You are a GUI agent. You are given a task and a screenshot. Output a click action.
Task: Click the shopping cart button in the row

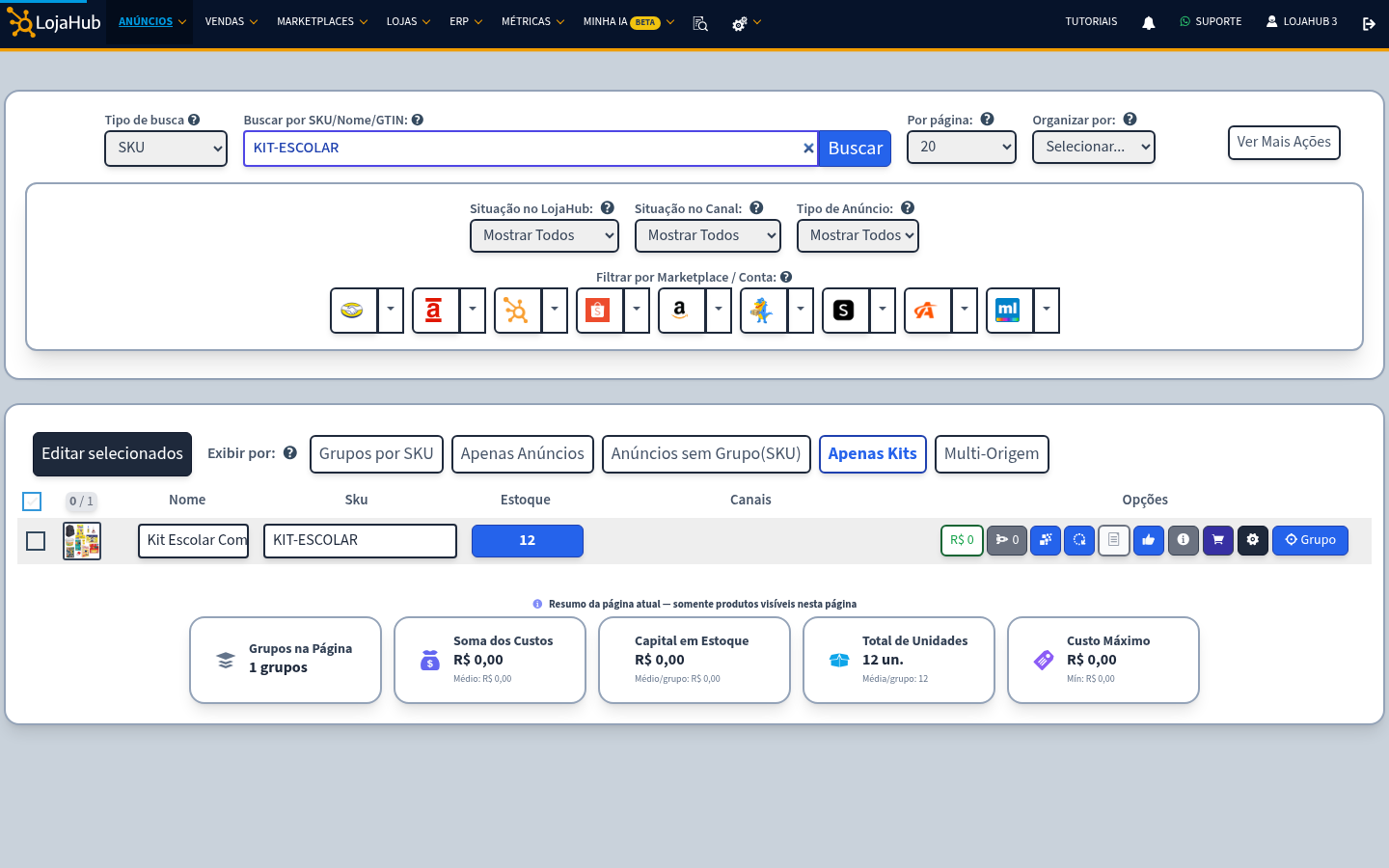[1218, 540]
